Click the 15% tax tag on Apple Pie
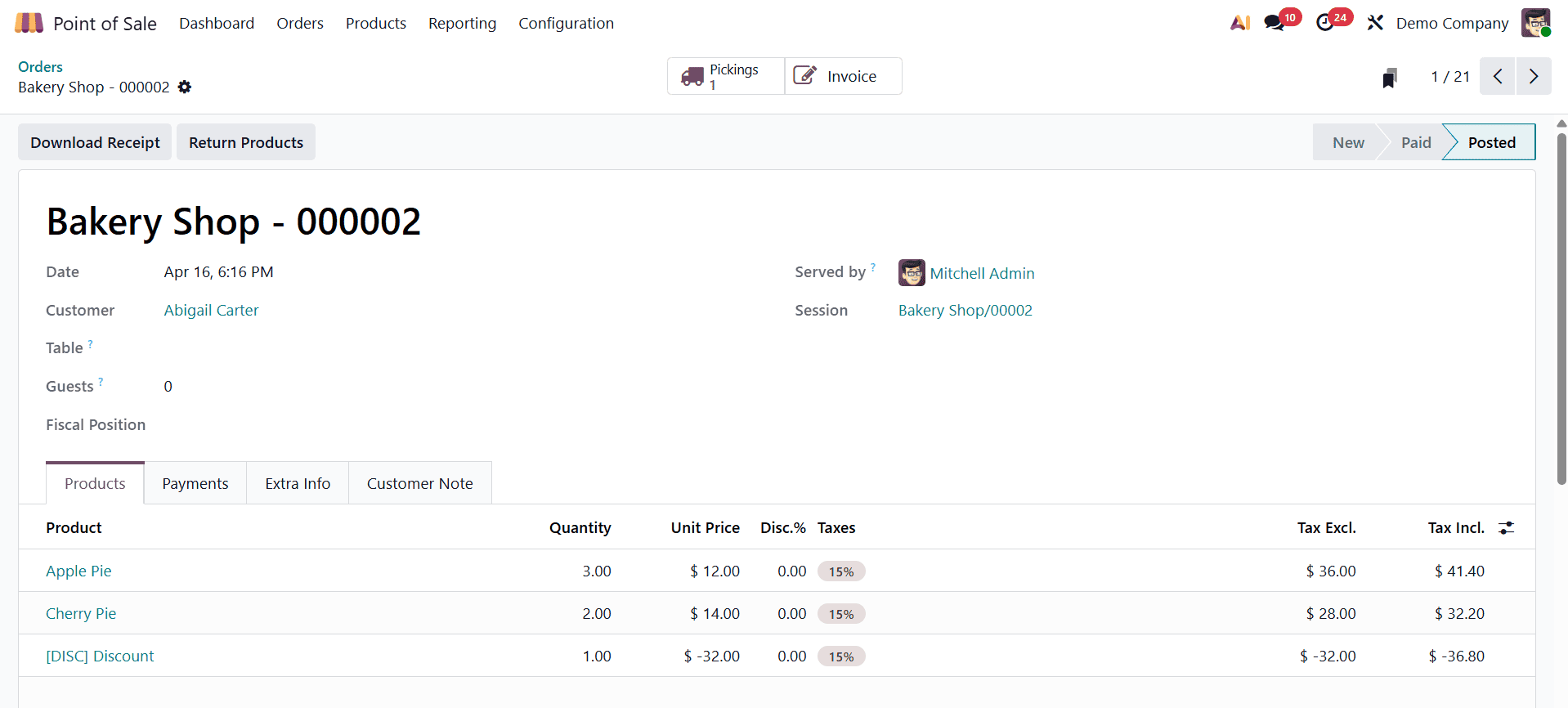The image size is (1568, 708). pos(841,571)
